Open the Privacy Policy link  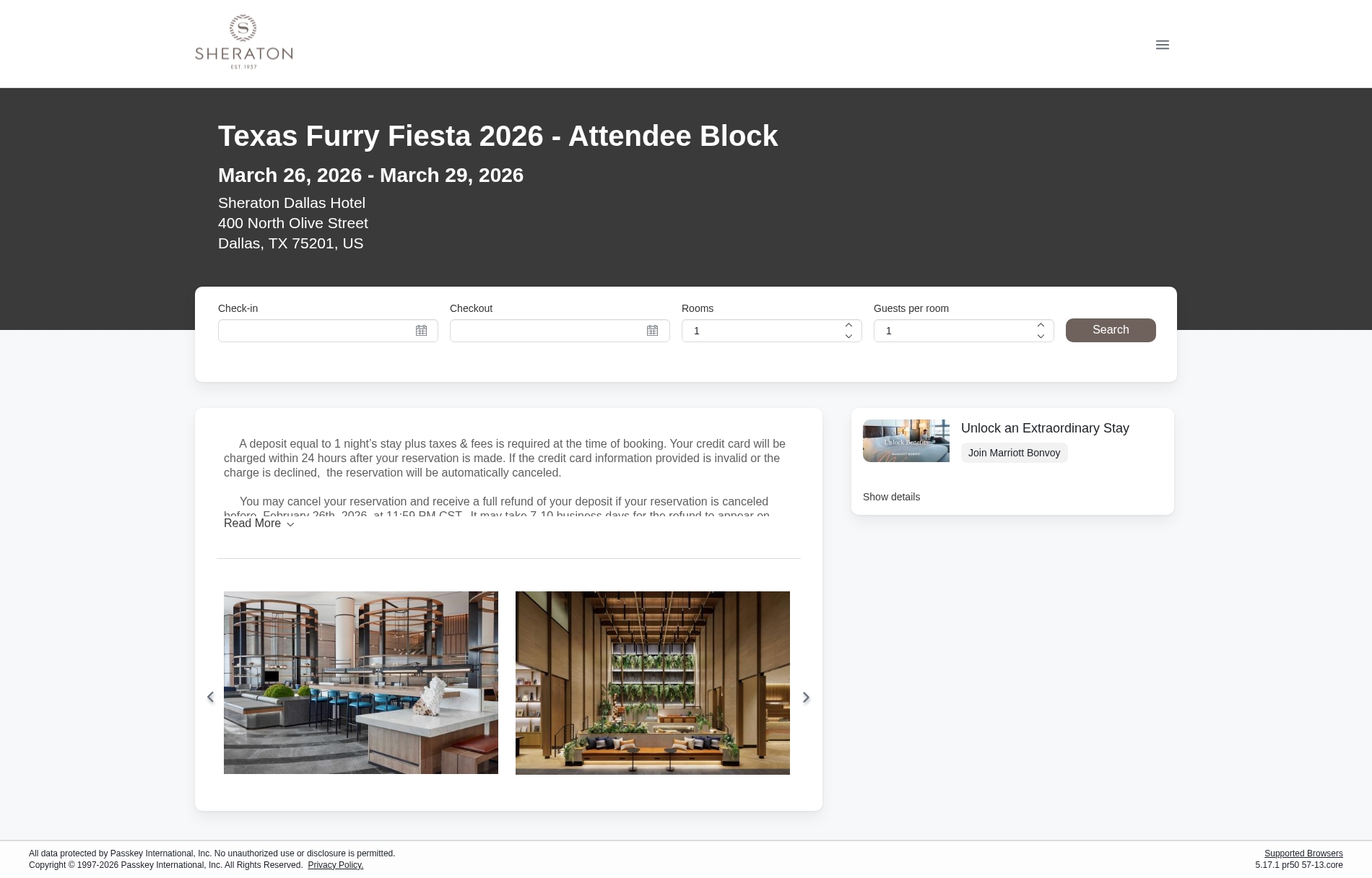click(x=336, y=865)
